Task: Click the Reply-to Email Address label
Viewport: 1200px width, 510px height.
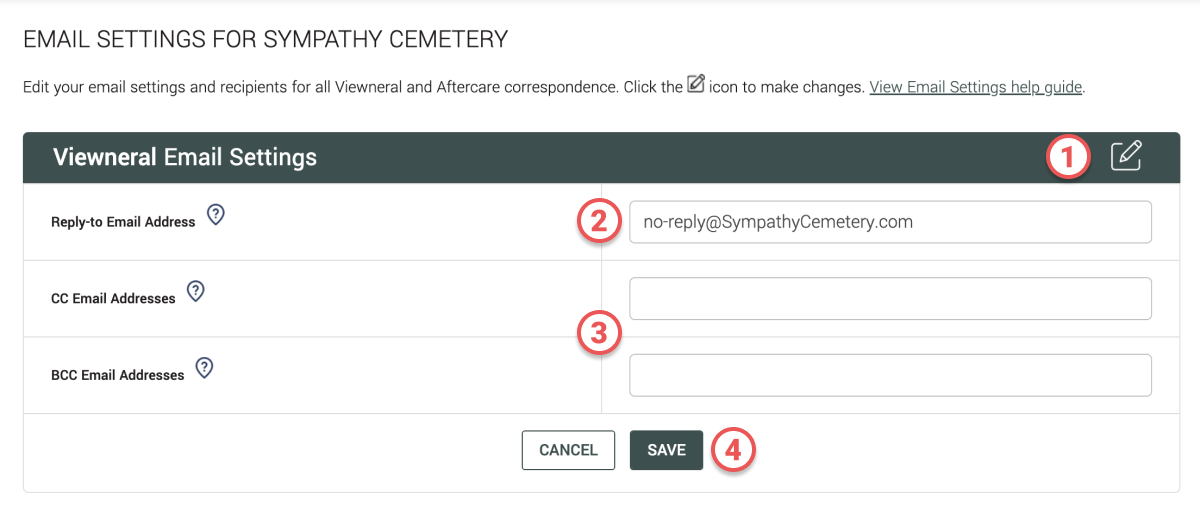Action: pos(123,222)
